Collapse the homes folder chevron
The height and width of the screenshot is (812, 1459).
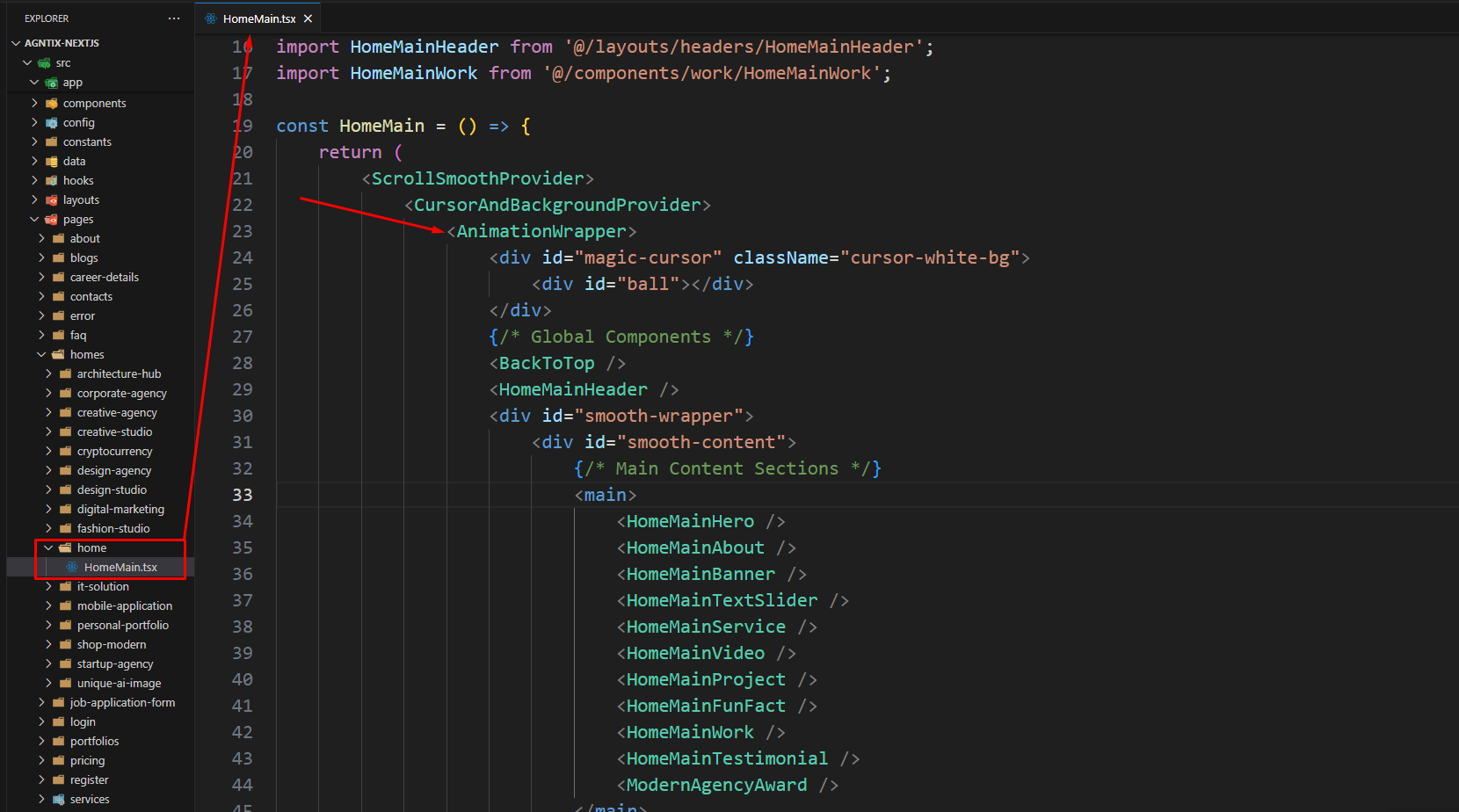[x=41, y=355]
